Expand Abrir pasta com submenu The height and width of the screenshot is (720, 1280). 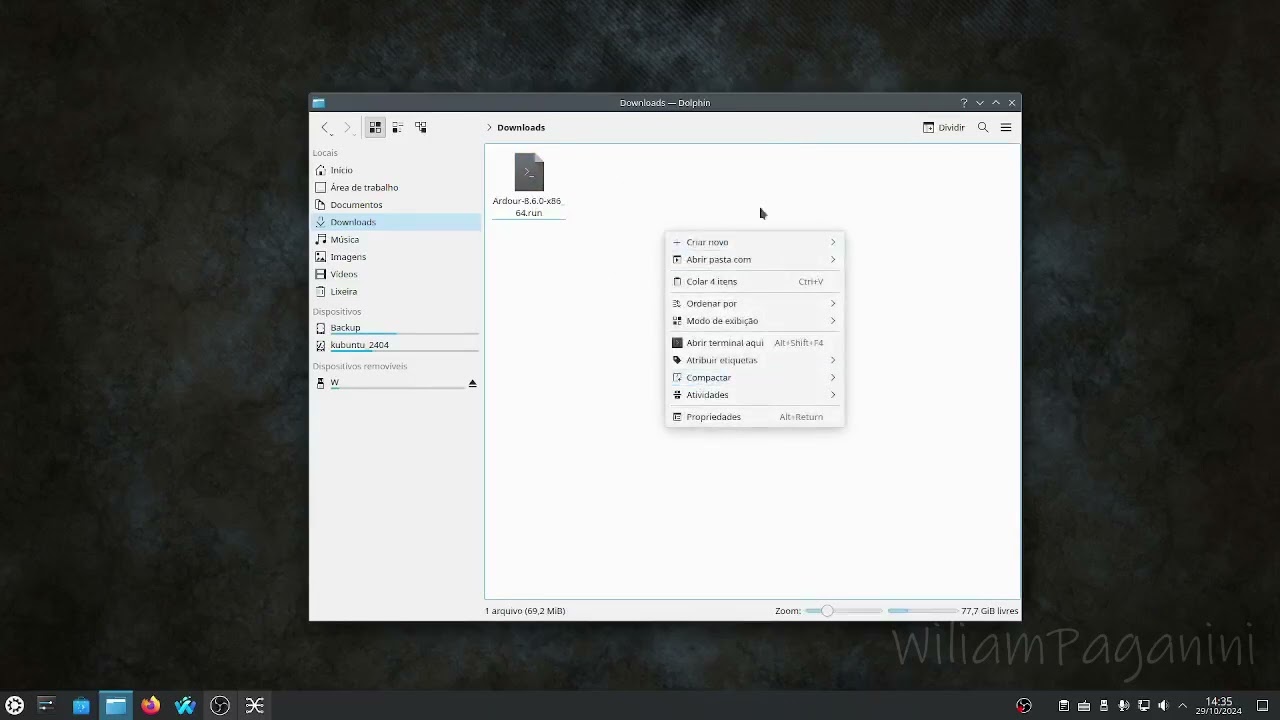pos(754,260)
